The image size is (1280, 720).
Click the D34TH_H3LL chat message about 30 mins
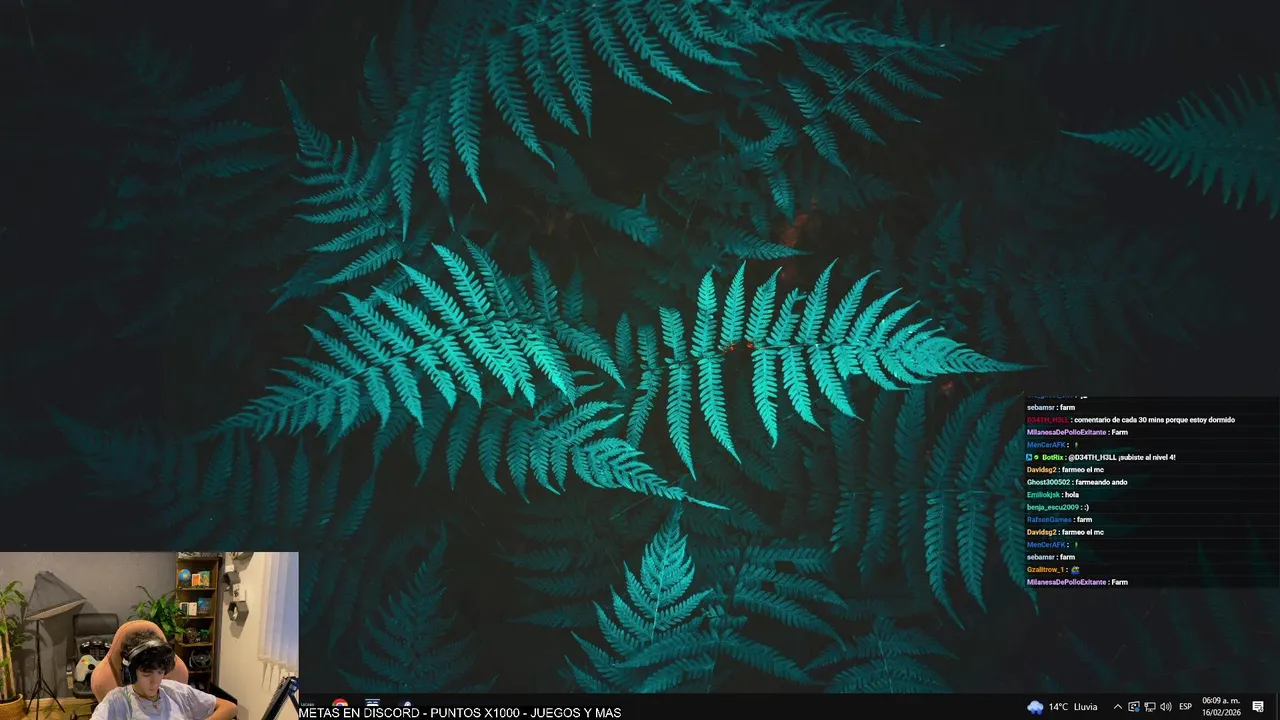coord(1130,420)
